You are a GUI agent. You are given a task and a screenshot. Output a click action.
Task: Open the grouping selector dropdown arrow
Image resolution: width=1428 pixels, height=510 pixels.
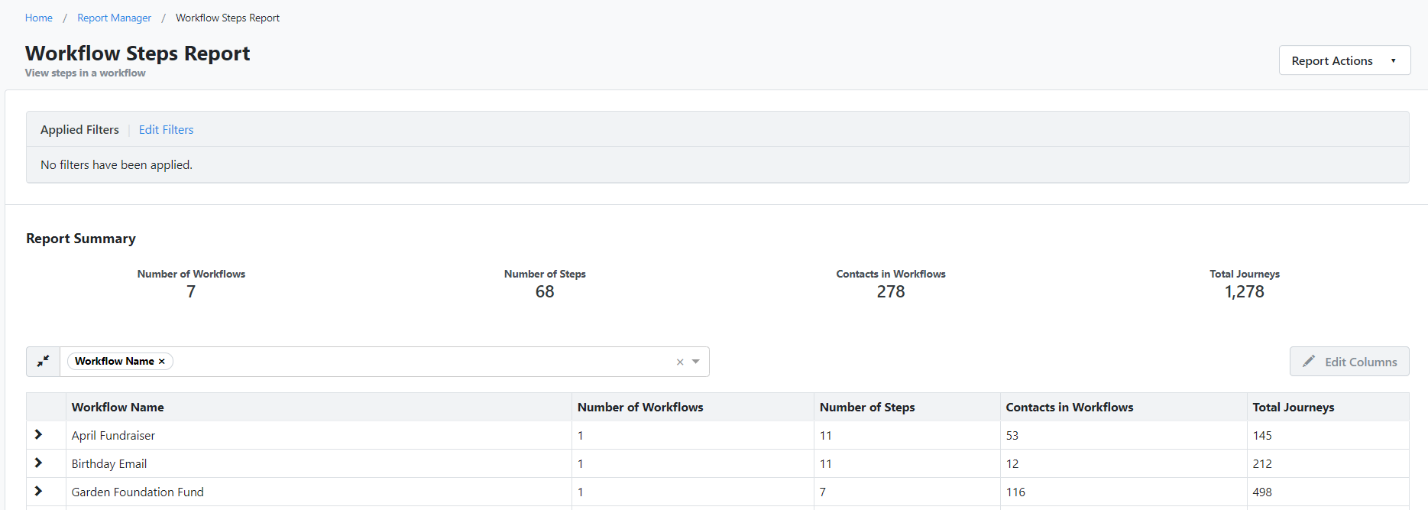click(x=696, y=362)
